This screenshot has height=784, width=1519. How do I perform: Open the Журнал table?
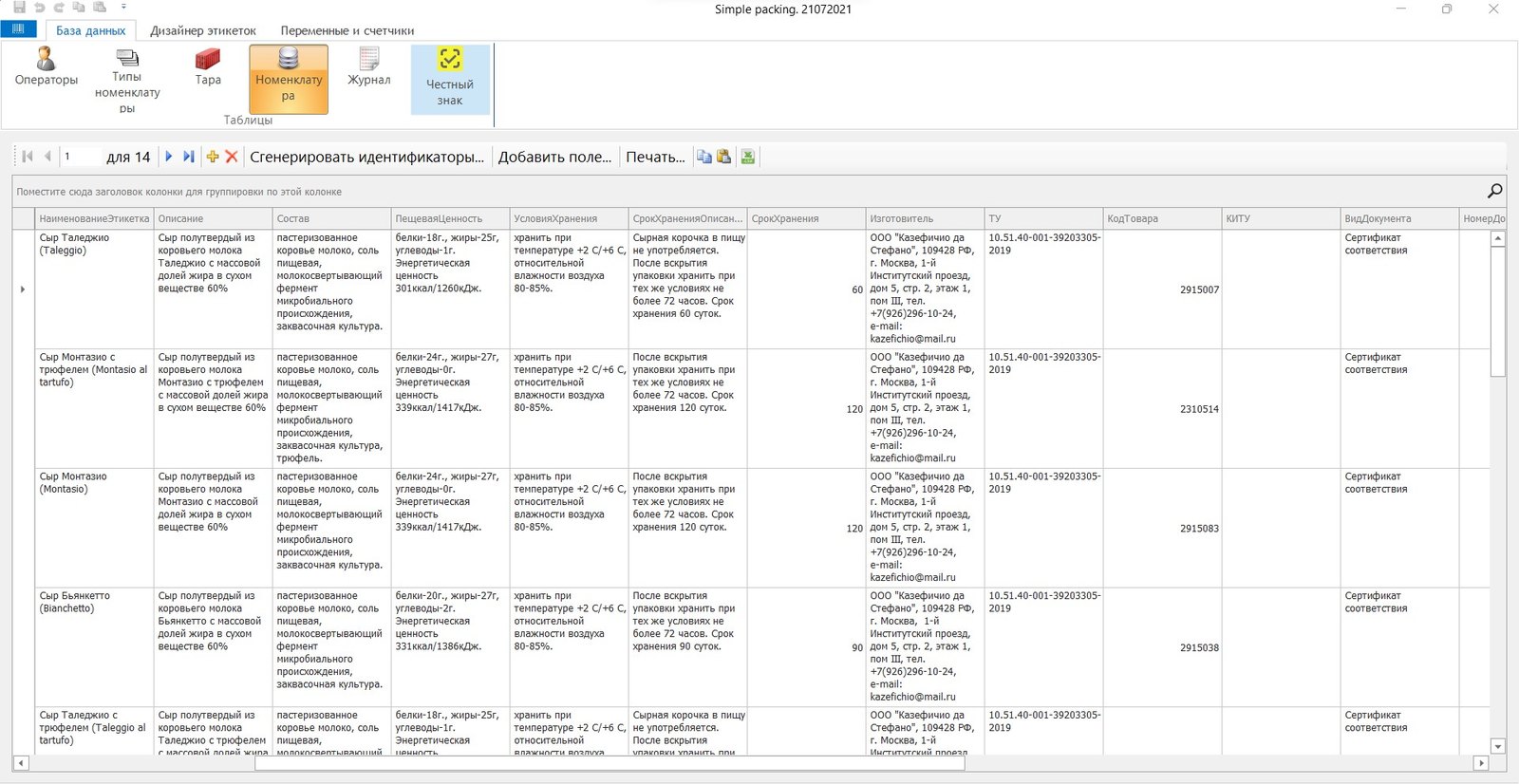pyautogui.click(x=369, y=68)
